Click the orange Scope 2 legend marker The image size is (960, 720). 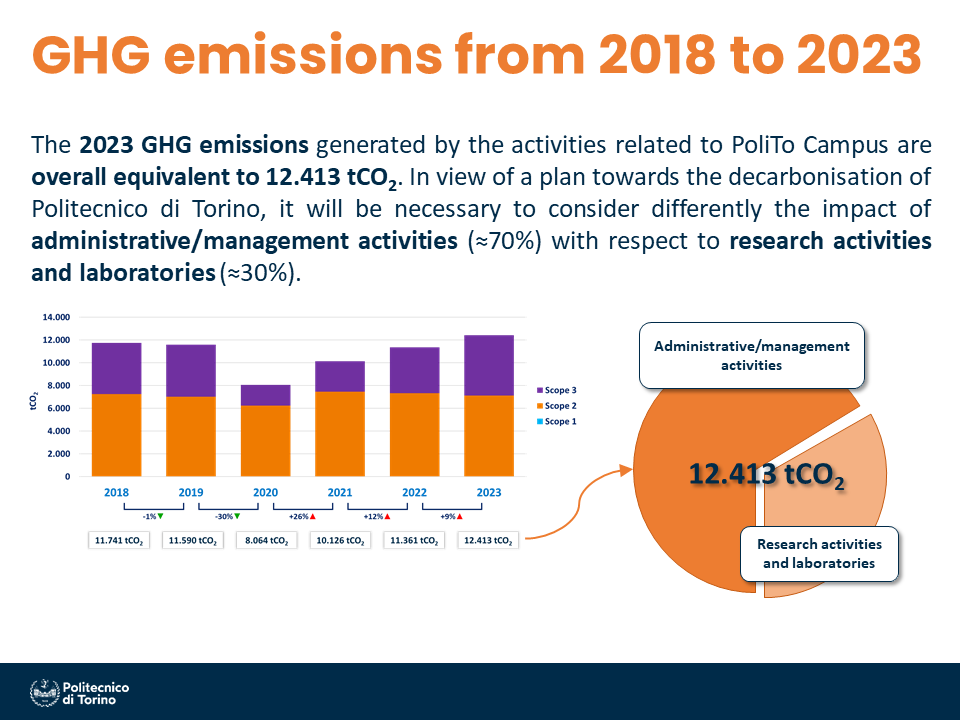pos(540,406)
